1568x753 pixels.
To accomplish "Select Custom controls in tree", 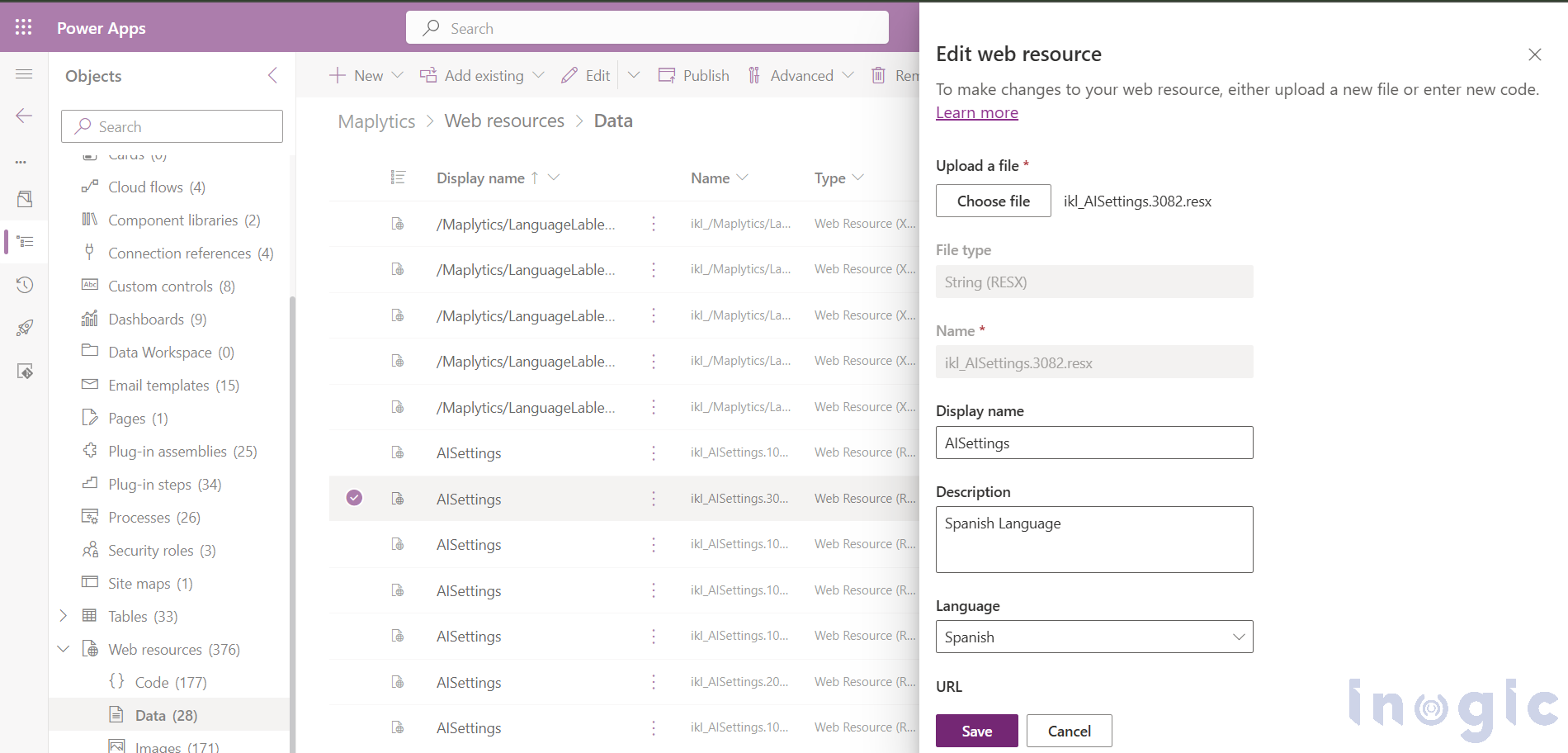I will [172, 287].
